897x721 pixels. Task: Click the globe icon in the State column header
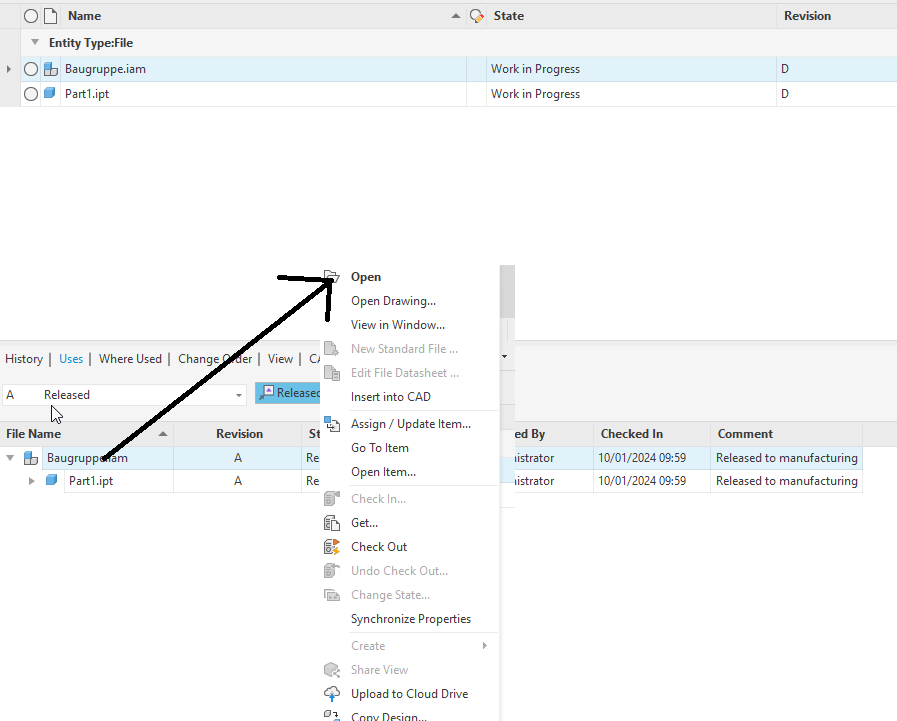(x=476, y=15)
